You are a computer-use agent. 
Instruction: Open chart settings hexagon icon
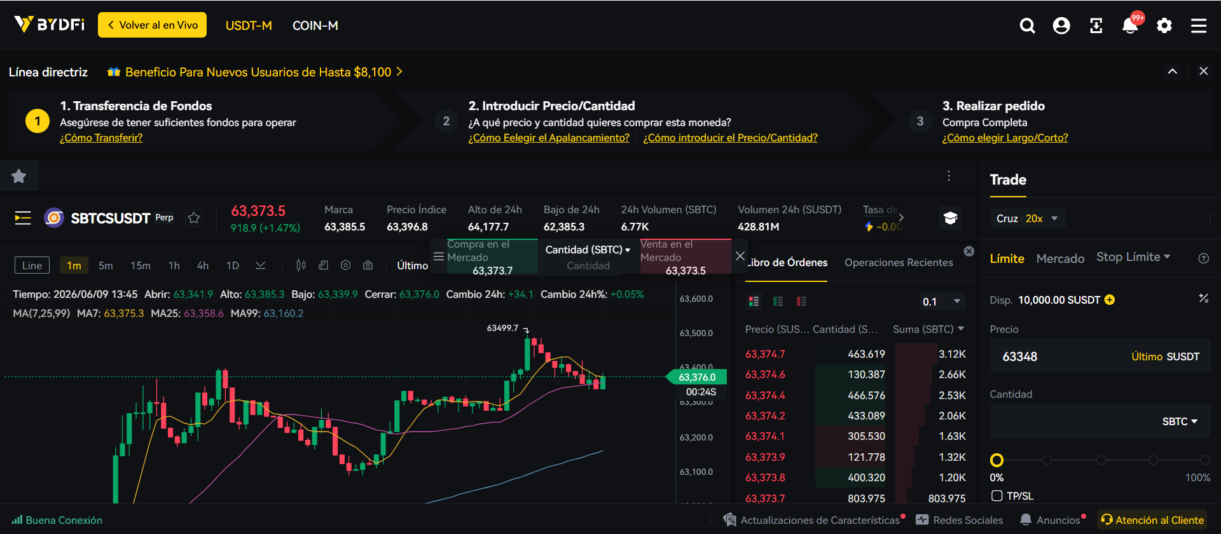(345, 265)
